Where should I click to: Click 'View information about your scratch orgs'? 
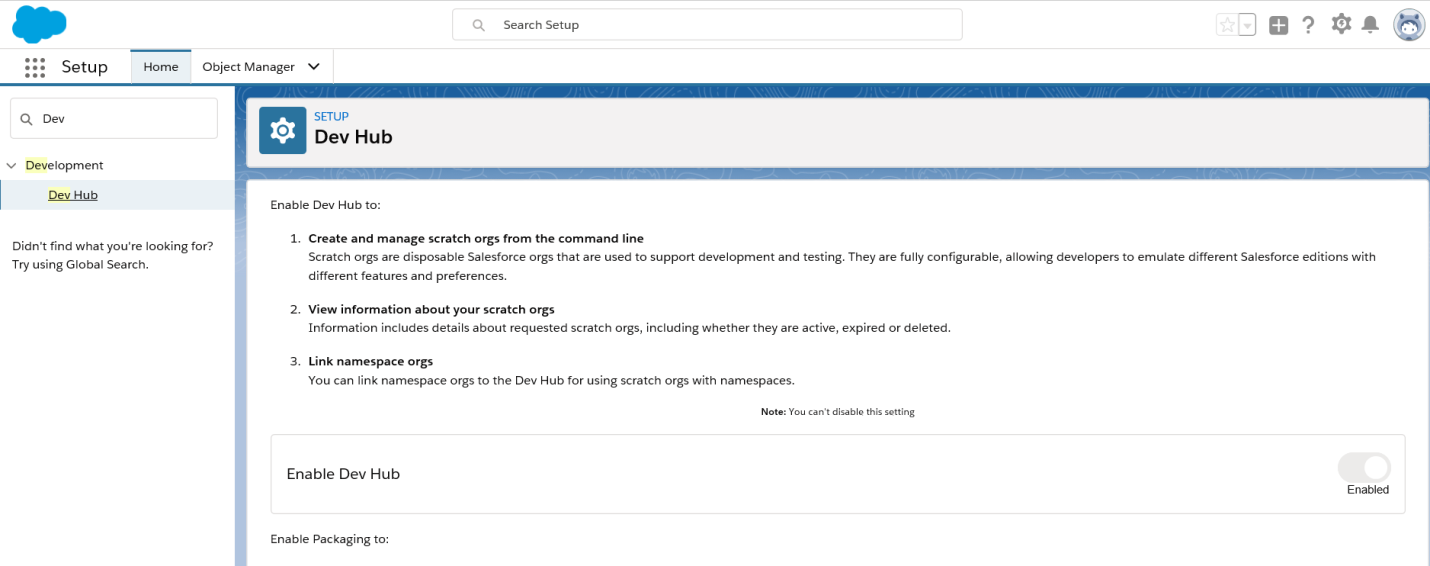coord(431,309)
